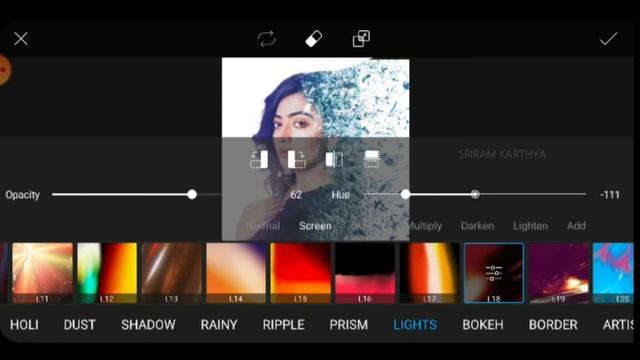
Task: Switch to the RIPPLE category
Action: [x=283, y=325]
